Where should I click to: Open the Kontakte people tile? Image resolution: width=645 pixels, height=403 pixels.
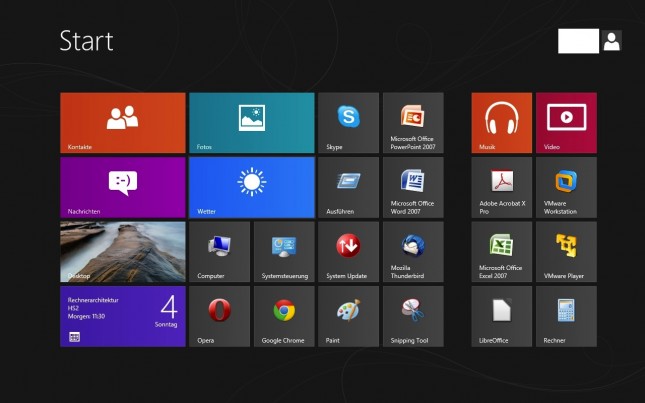coord(123,123)
